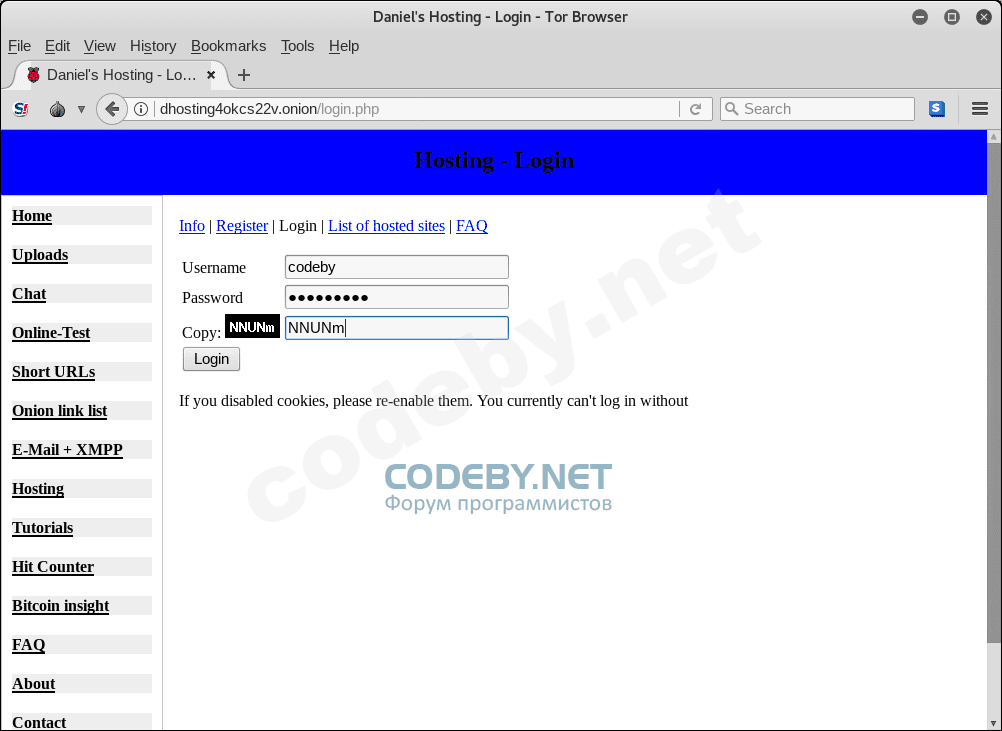Open List of hosted sites link
This screenshot has height=731, width=1002.
click(386, 226)
